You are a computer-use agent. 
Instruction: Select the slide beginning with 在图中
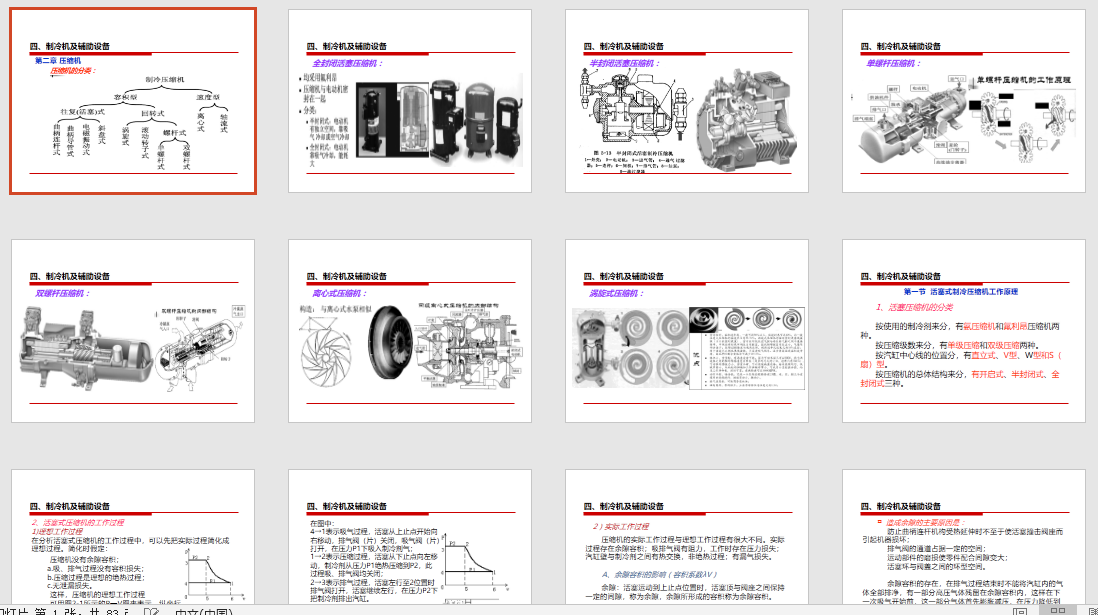[410, 537]
